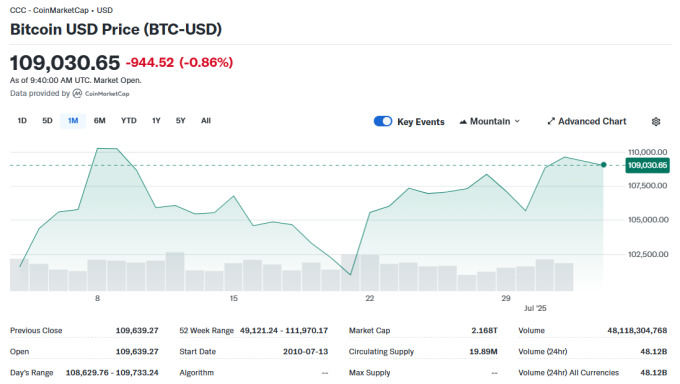Viewport: 680px width, 384px height.
Task: Click the green current price dot
Action: [x=604, y=165]
